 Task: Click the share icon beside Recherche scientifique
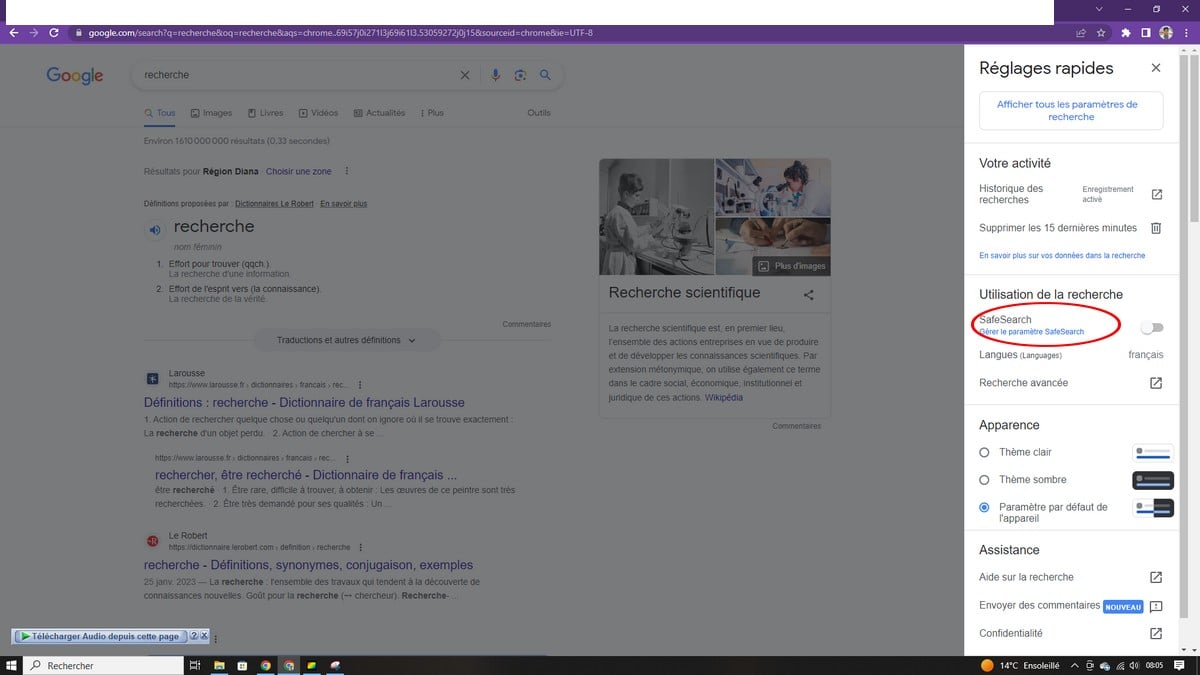(808, 294)
